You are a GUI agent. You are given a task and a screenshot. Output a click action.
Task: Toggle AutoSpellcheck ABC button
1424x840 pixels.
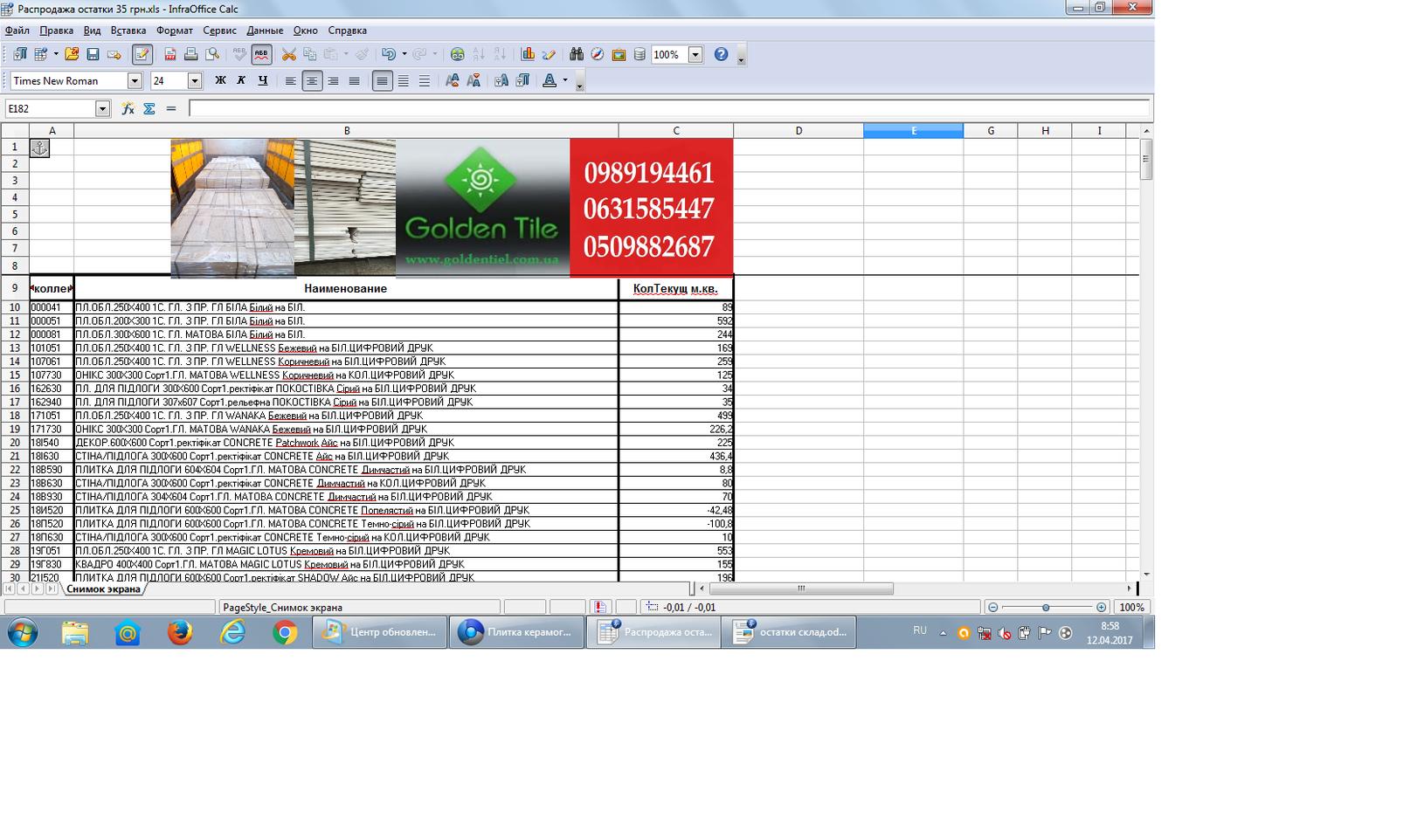261,54
